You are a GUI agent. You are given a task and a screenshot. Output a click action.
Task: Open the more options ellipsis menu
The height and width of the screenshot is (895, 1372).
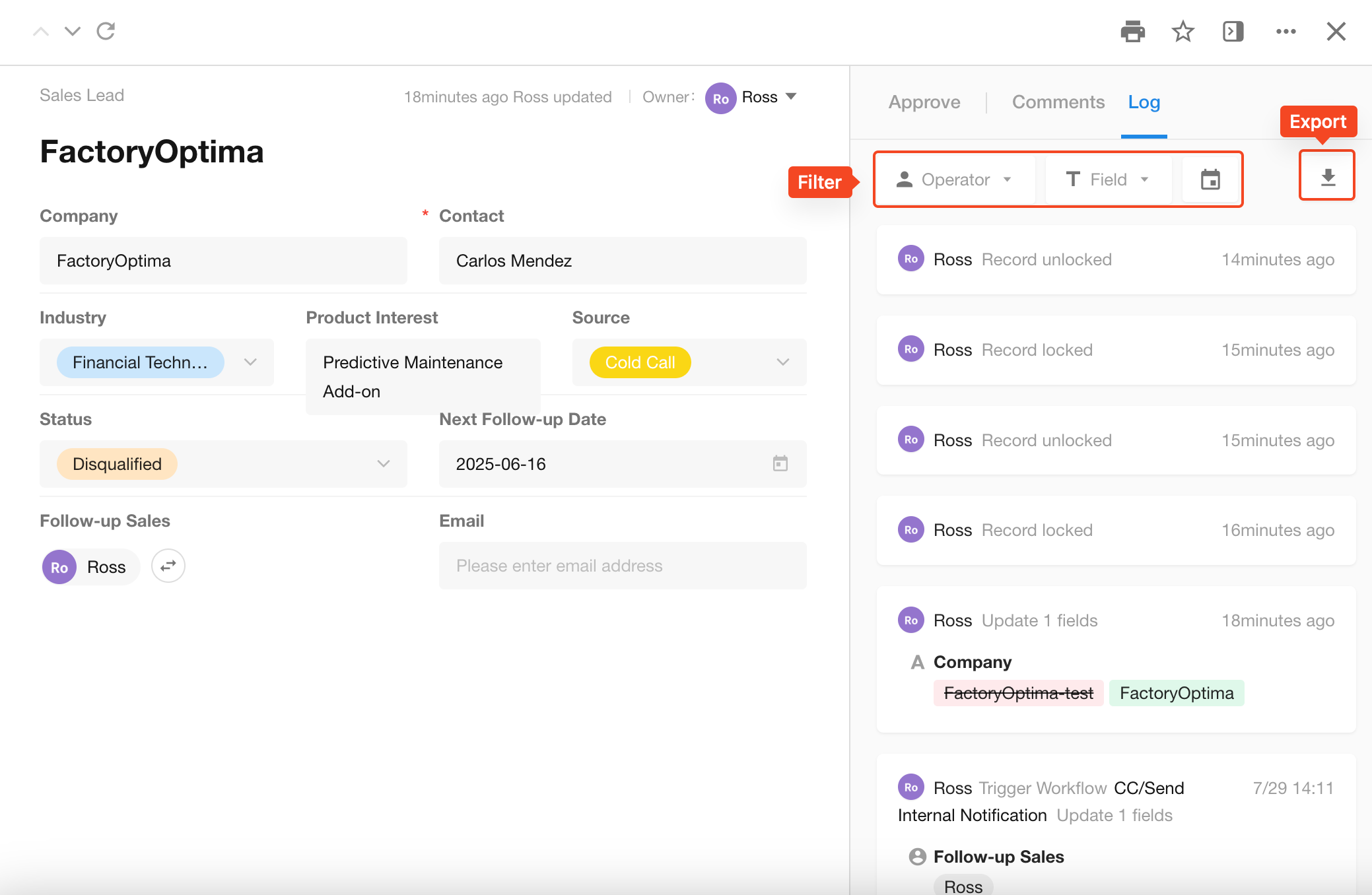(x=1286, y=31)
